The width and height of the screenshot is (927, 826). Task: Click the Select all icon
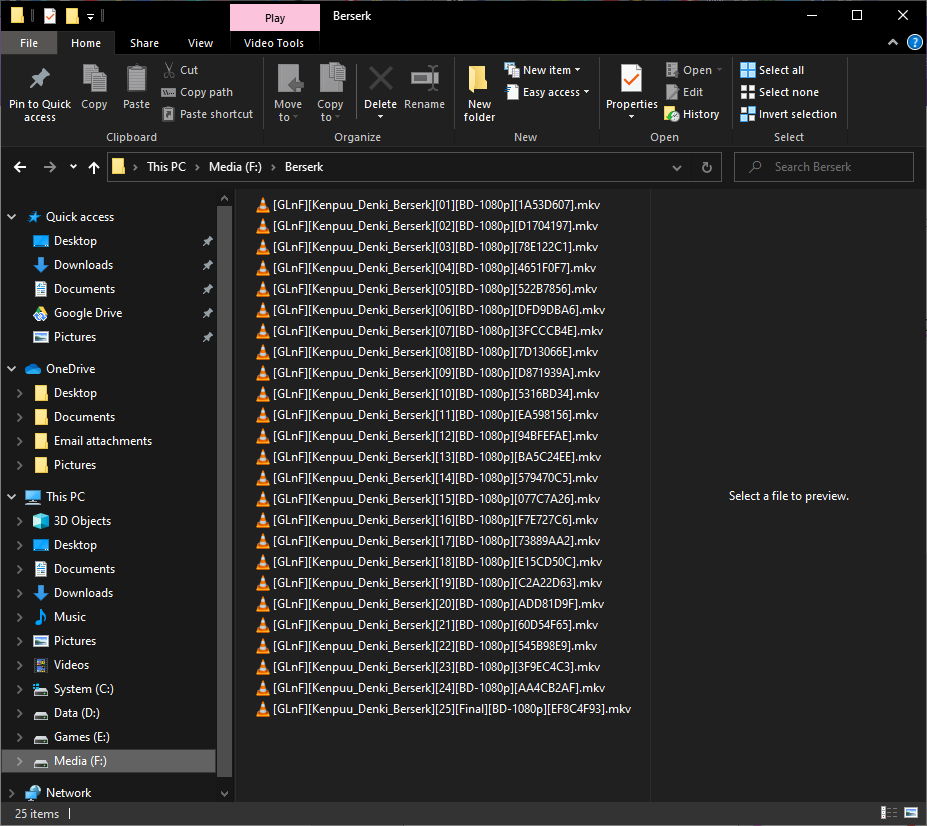(x=747, y=70)
